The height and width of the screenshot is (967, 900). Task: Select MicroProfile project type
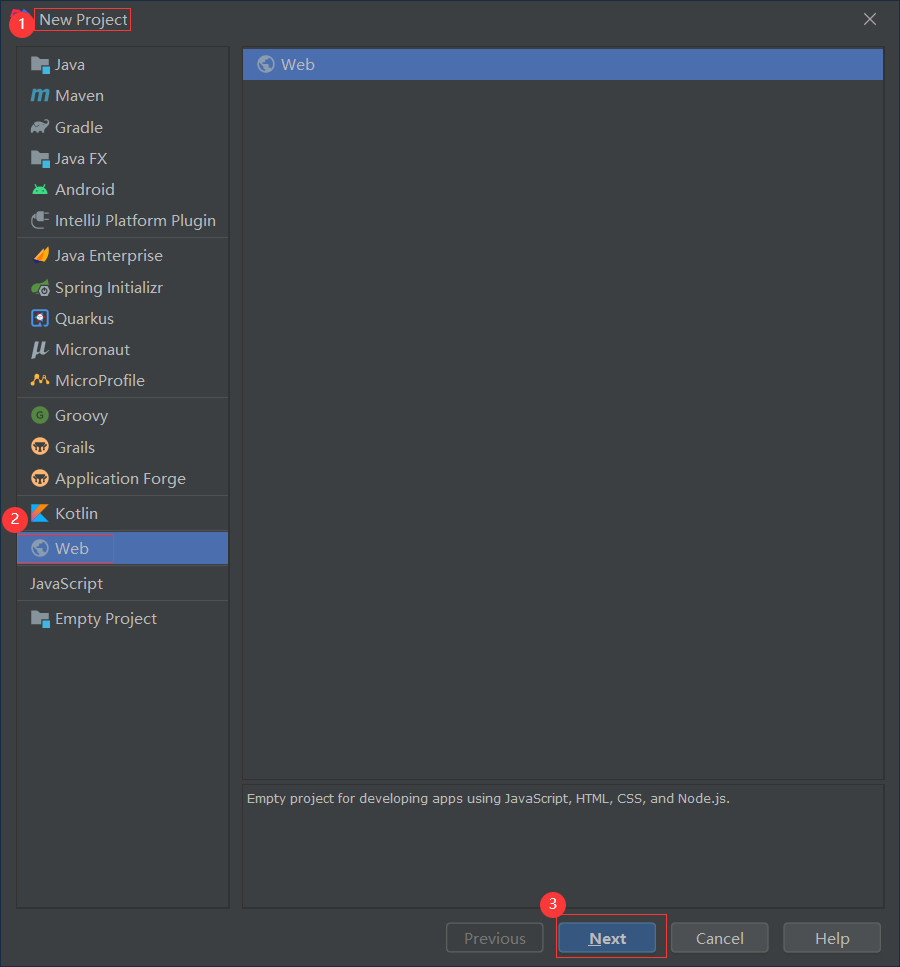(x=123, y=380)
